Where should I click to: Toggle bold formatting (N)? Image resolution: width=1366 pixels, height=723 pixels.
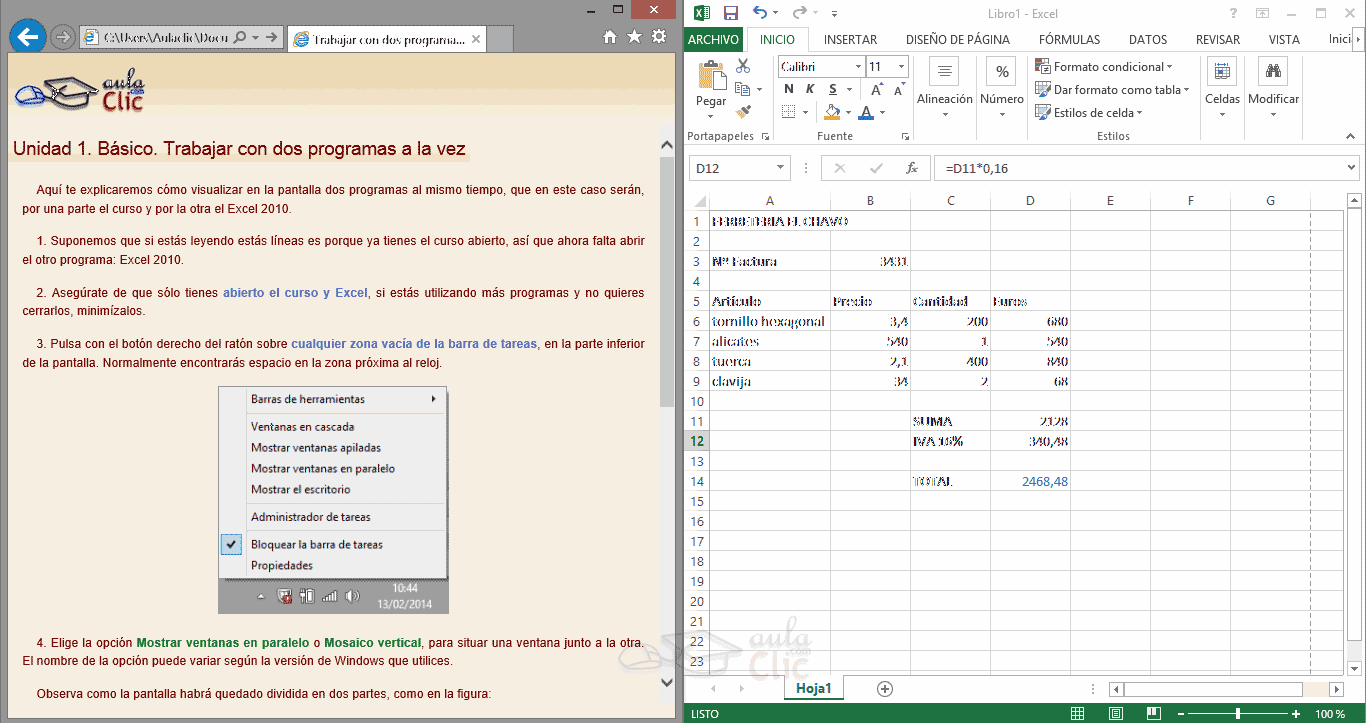coord(789,89)
